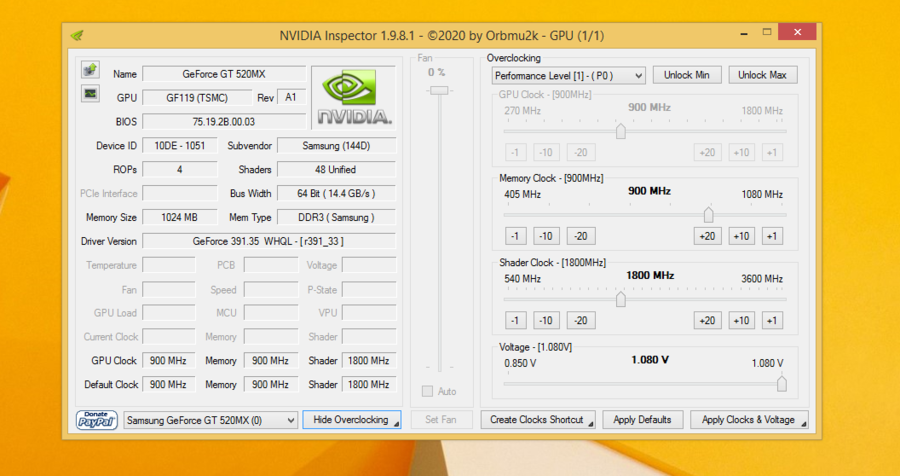Click Apply Defaults button
The image size is (900, 476).
pyautogui.click(x=642, y=420)
